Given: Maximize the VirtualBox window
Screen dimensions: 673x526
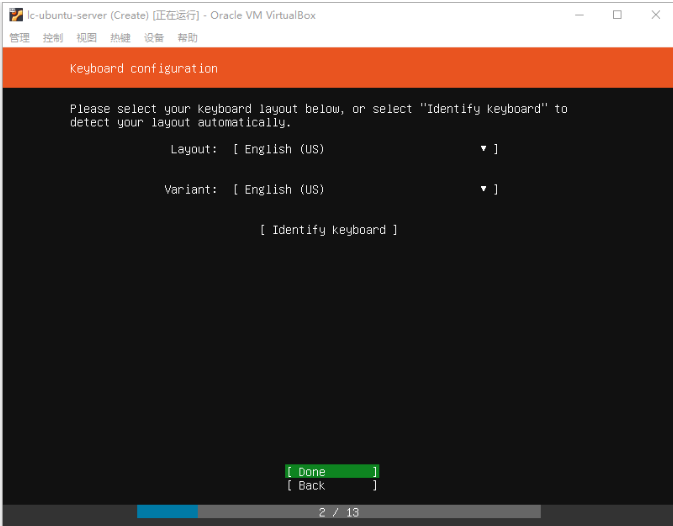Looking at the screenshot, I should [617, 15].
